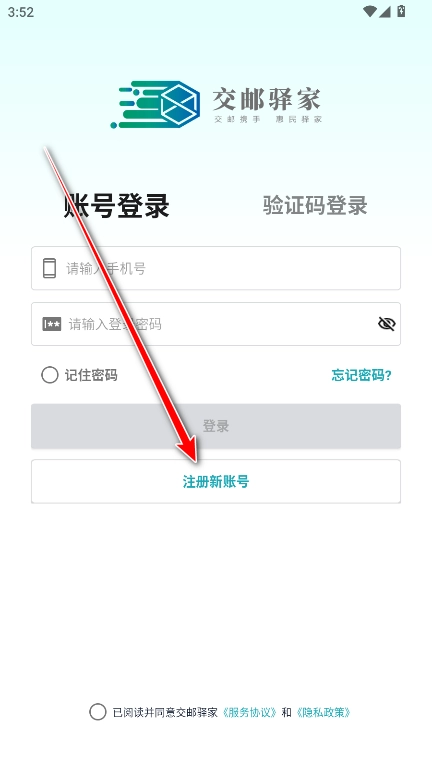
Task: Tap the phone icon in the mobile number field
Action: tap(49, 268)
